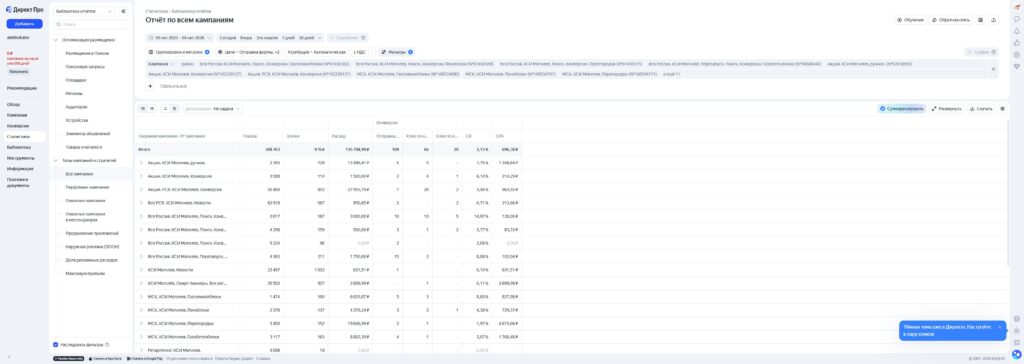Collapse the report library side panel
Screen dimensions: 1024x364
[x=123, y=11]
